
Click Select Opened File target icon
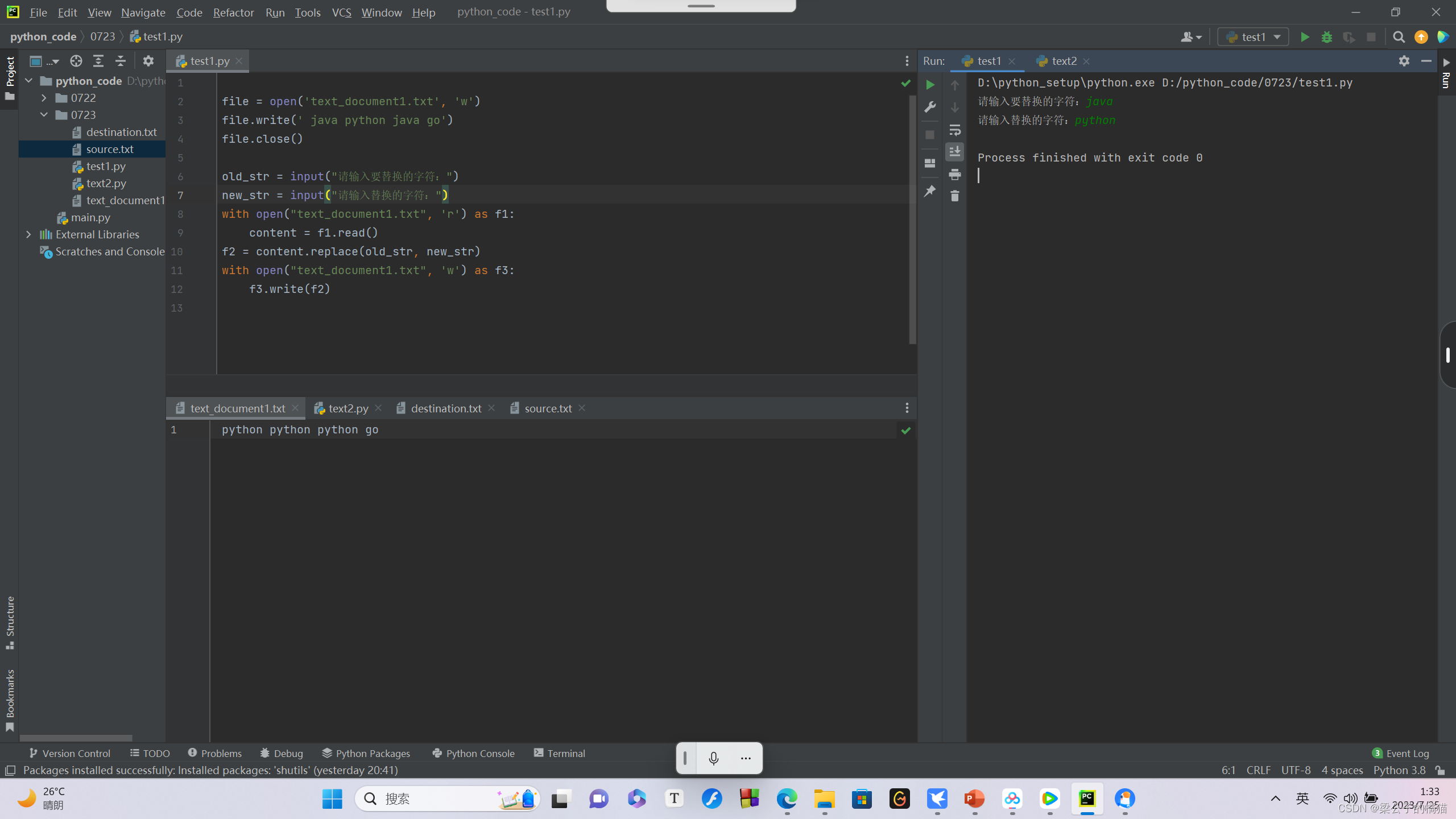(x=76, y=61)
